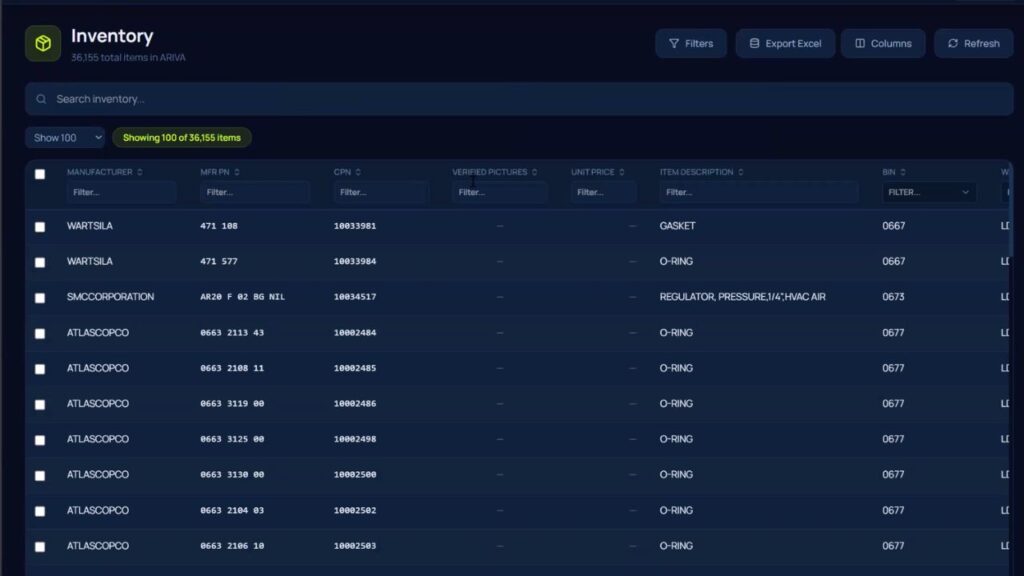
Task: Click the CPN filter input
Action: click(x=381, y=192)
